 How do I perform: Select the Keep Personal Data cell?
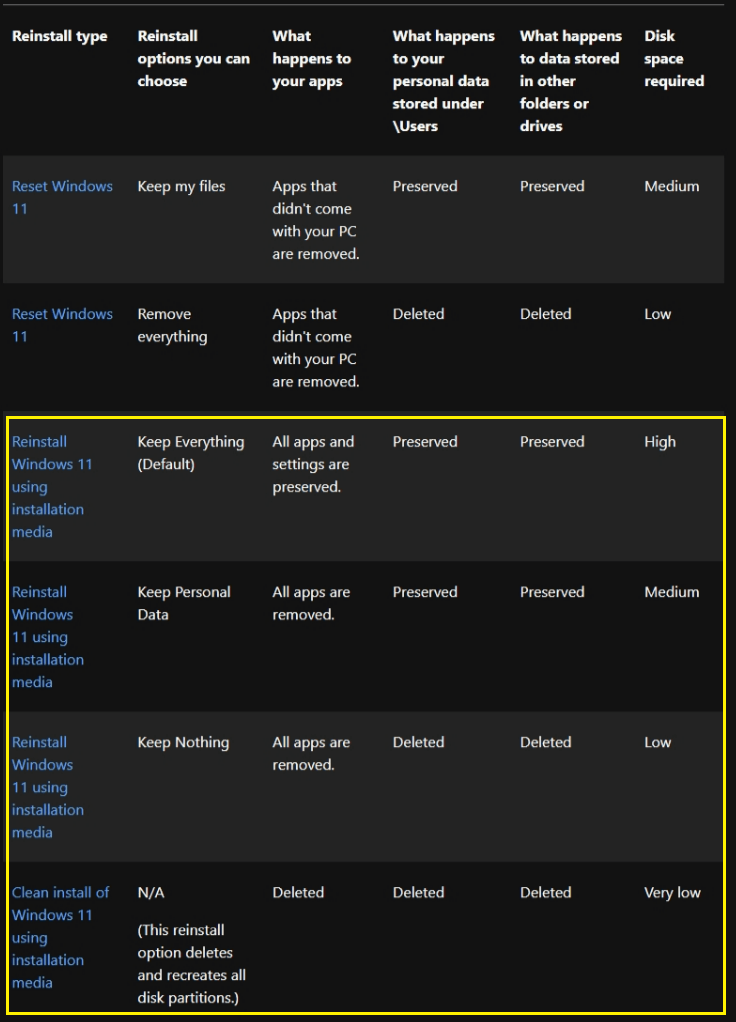[184, 603]
